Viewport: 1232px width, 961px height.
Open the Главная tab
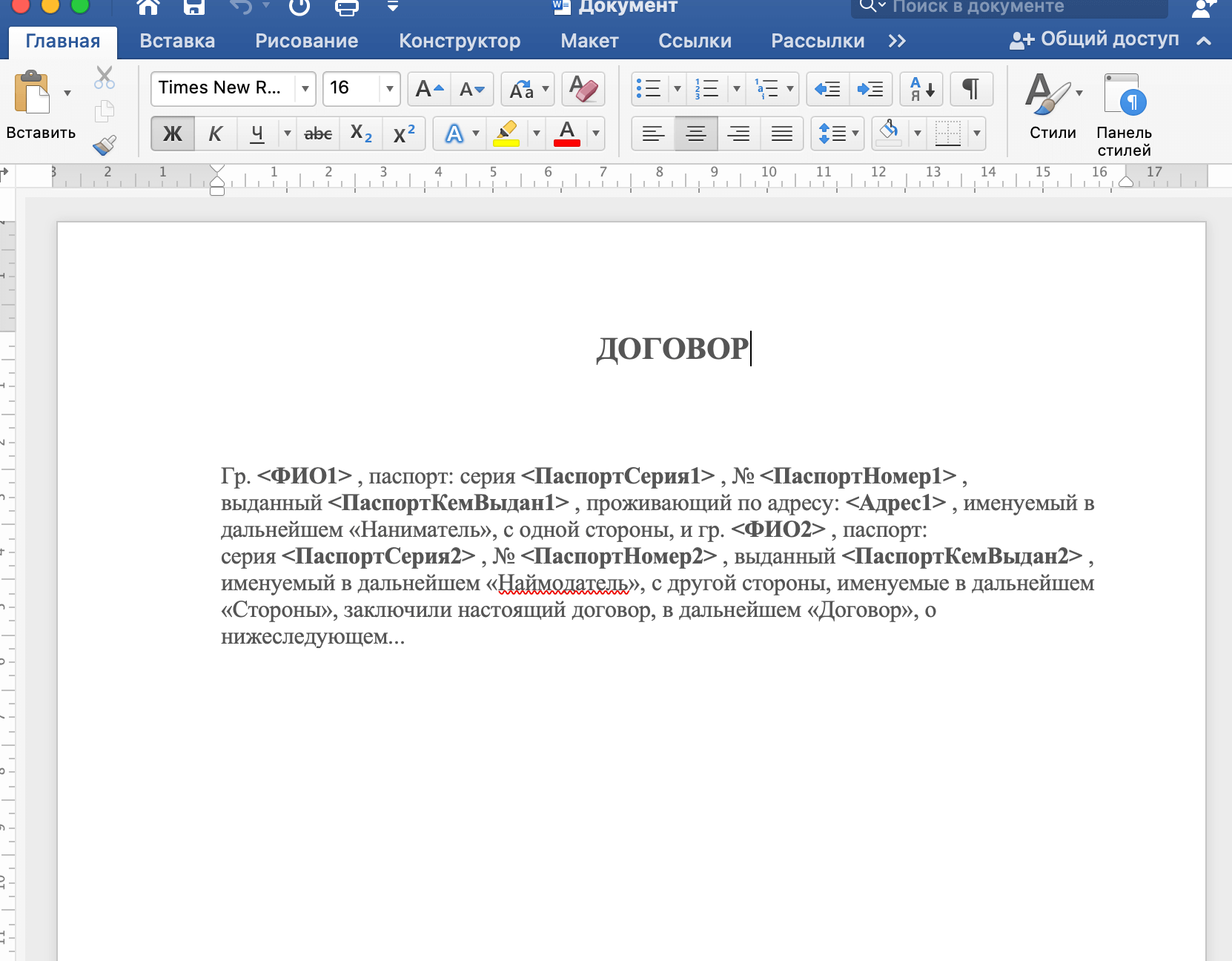point(63,42)
